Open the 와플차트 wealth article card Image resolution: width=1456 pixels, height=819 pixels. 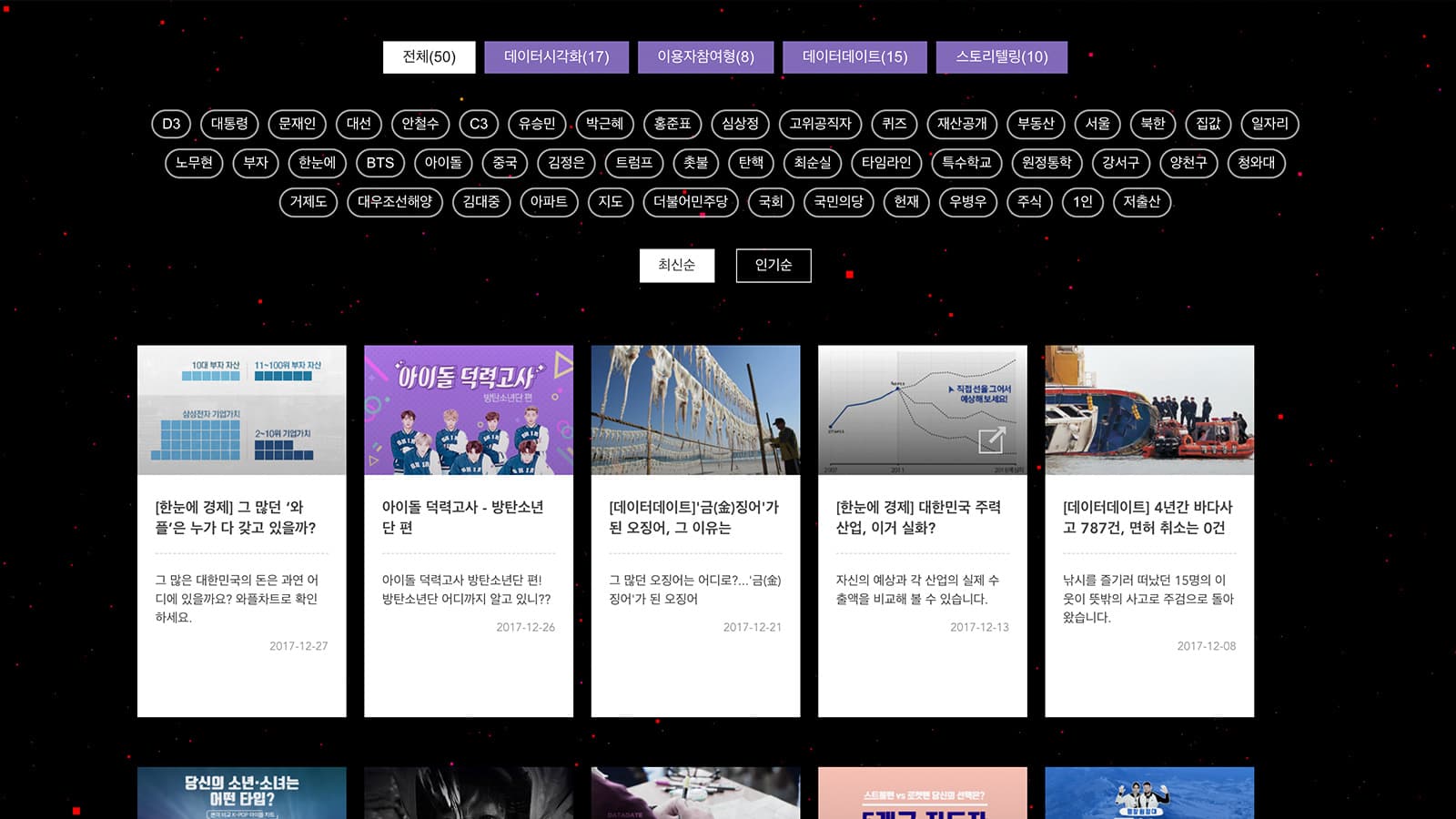pos(241,411)
